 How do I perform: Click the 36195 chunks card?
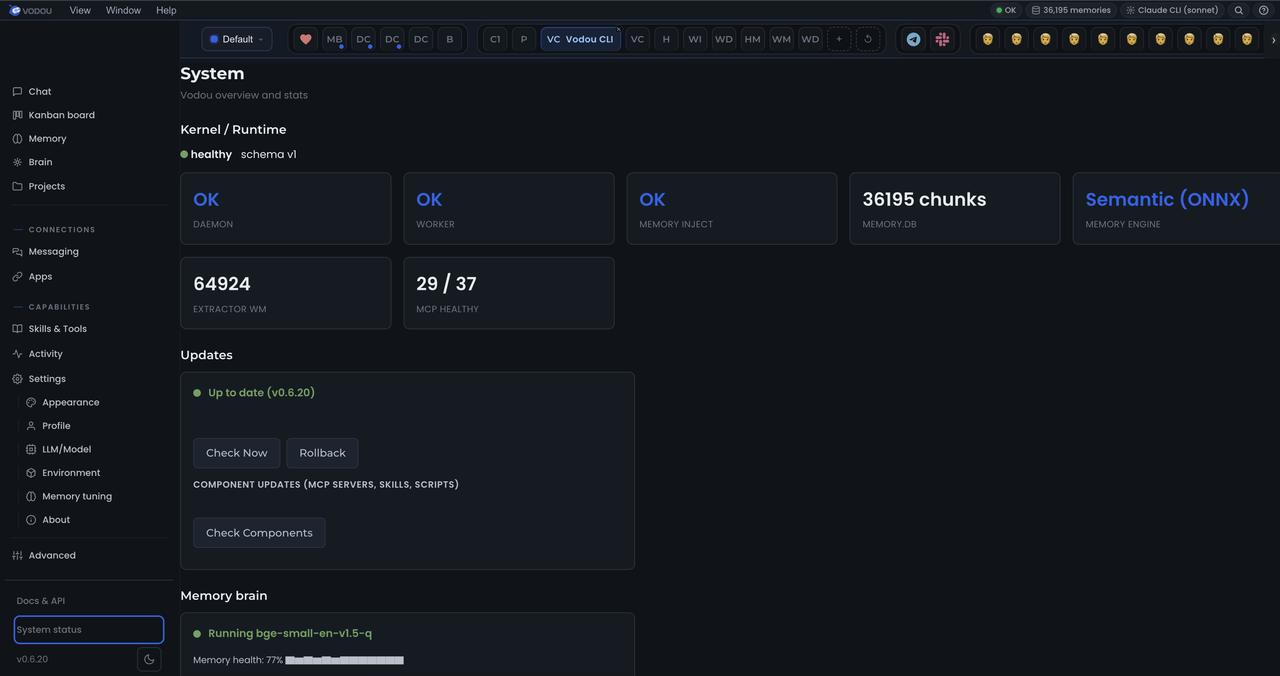(955, 208)
